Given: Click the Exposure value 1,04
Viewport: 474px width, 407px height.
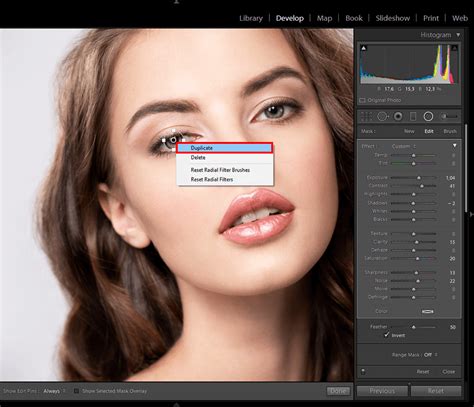Looking at the screenshot, I should (x=450, y=178).
